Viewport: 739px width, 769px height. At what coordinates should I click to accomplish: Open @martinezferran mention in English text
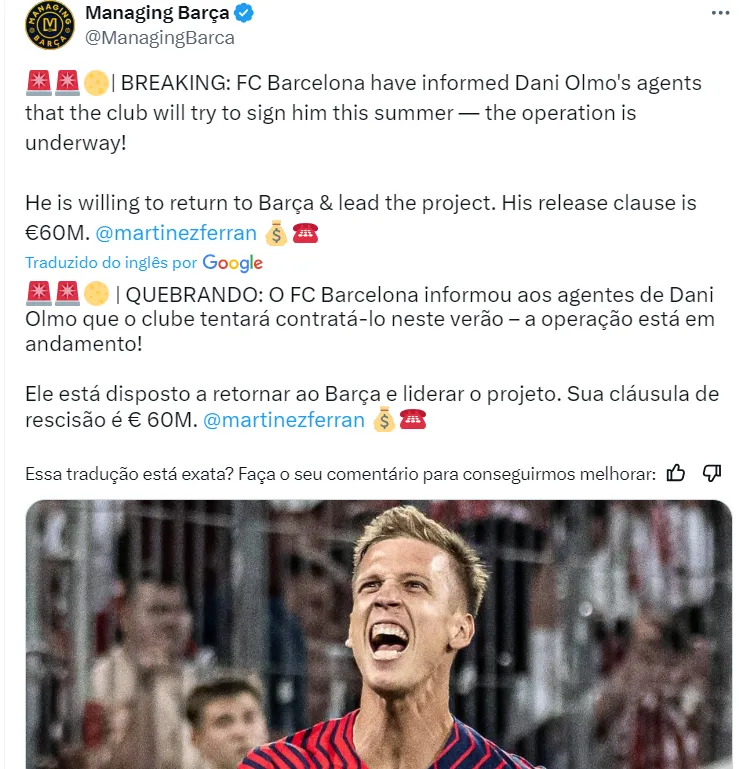(x=176, y=233)
